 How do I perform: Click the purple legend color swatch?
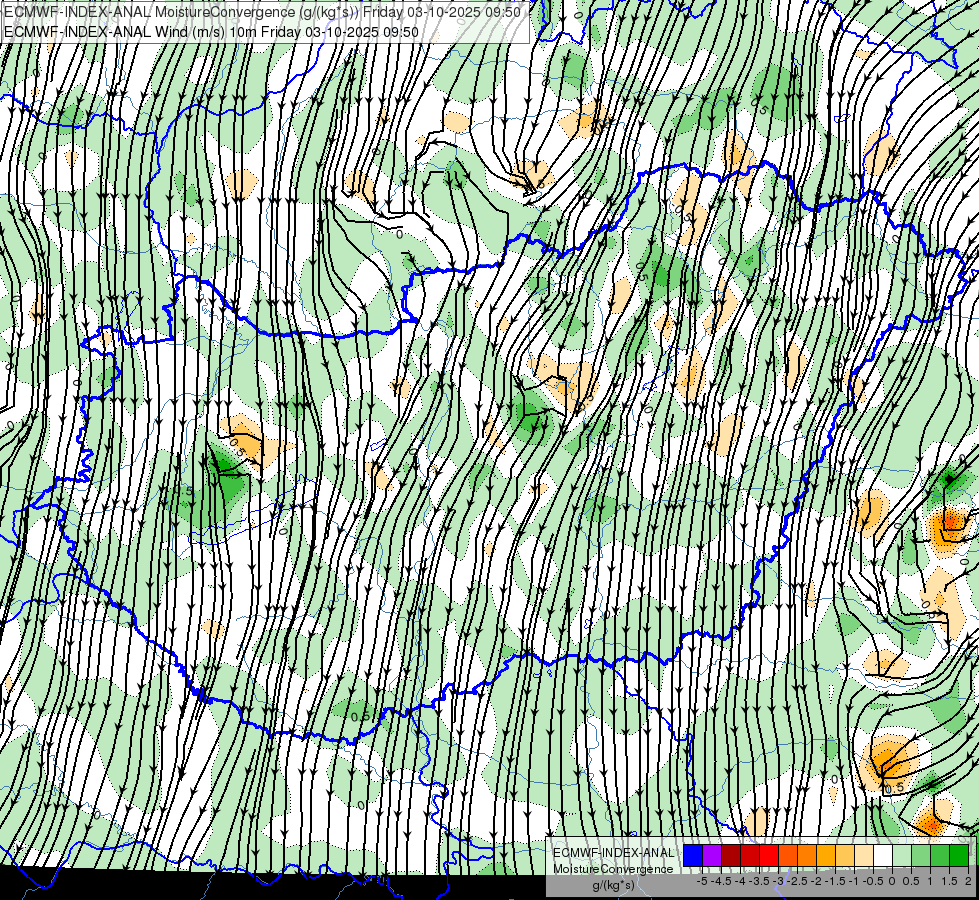click(712, 856)
